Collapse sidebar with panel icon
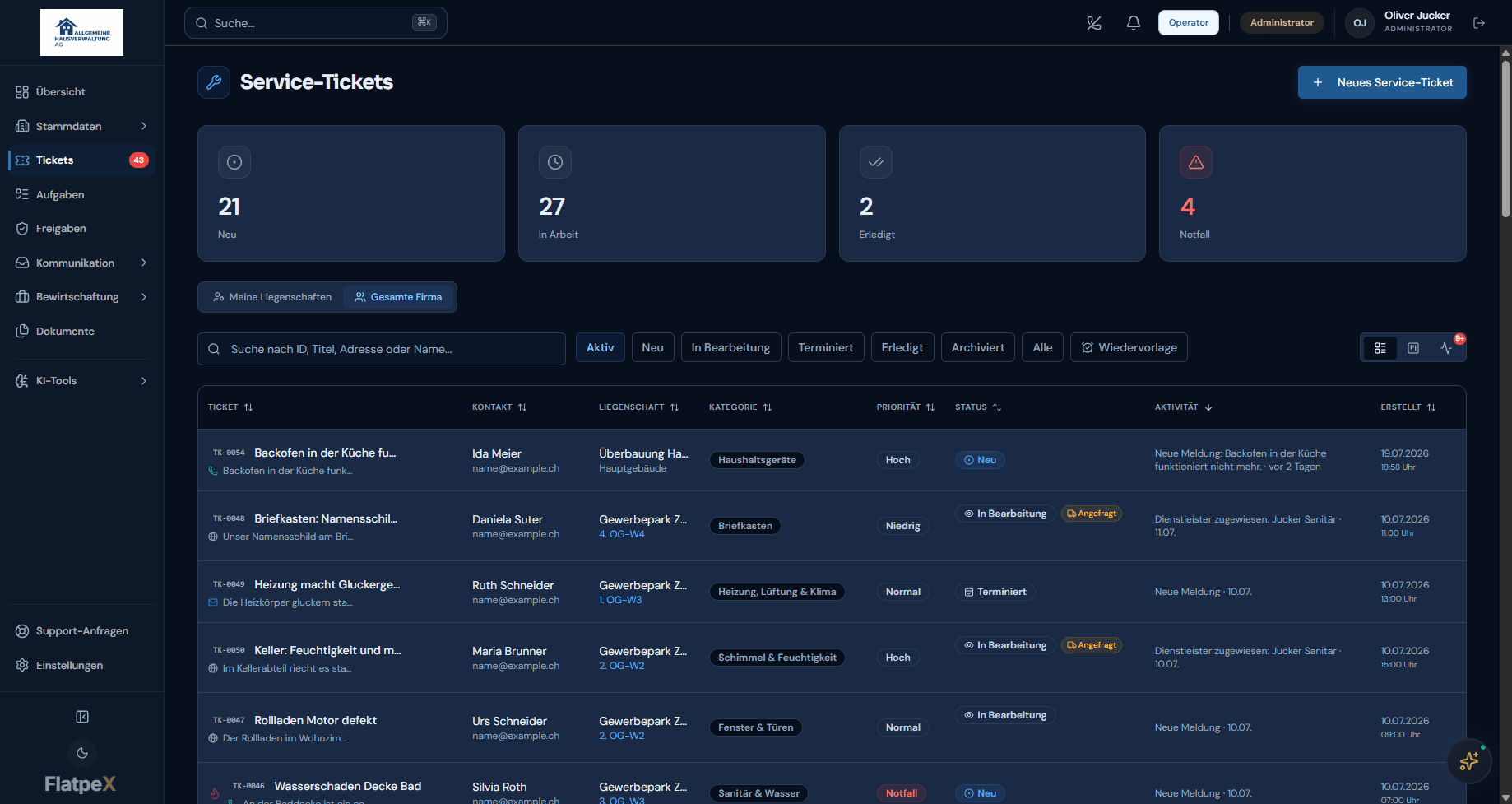The image size is (1512, 804). pyautogui.click(x=82, y=717)
